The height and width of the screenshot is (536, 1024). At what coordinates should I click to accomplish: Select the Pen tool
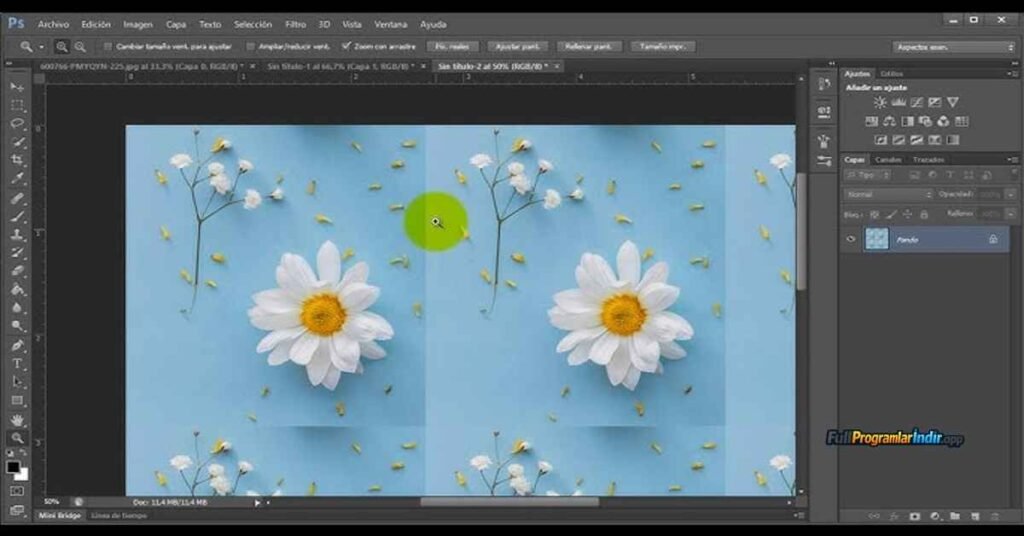tap(17, 345)
